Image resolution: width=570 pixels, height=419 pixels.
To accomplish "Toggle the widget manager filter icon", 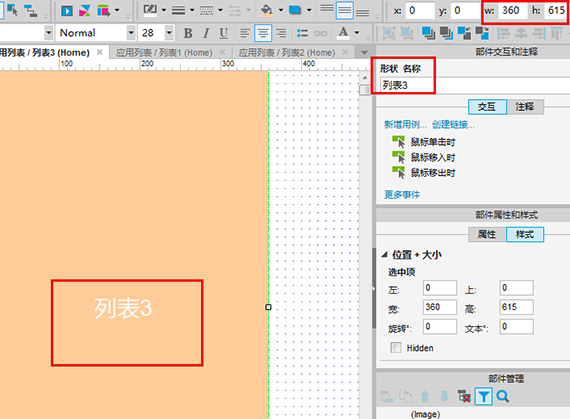I will 483,396.
